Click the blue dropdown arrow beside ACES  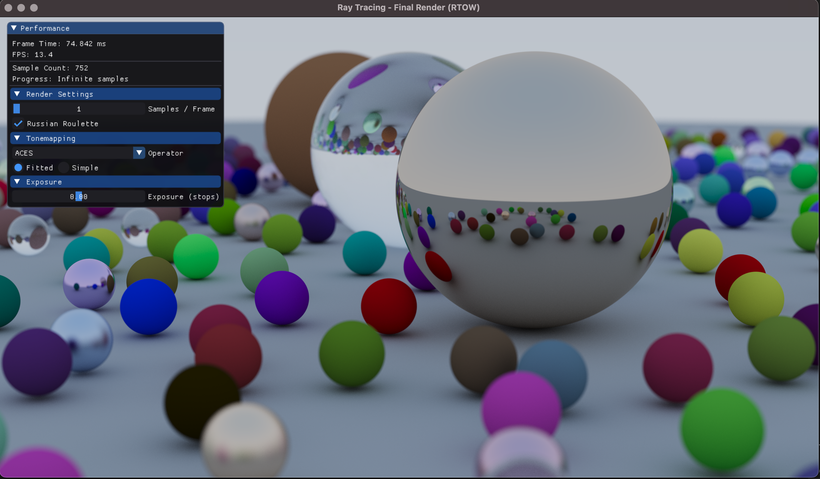point(139,153)
